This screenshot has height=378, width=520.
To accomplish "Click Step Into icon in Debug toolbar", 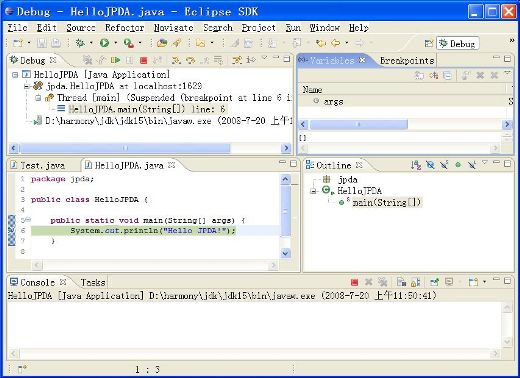I will [176, 60].
